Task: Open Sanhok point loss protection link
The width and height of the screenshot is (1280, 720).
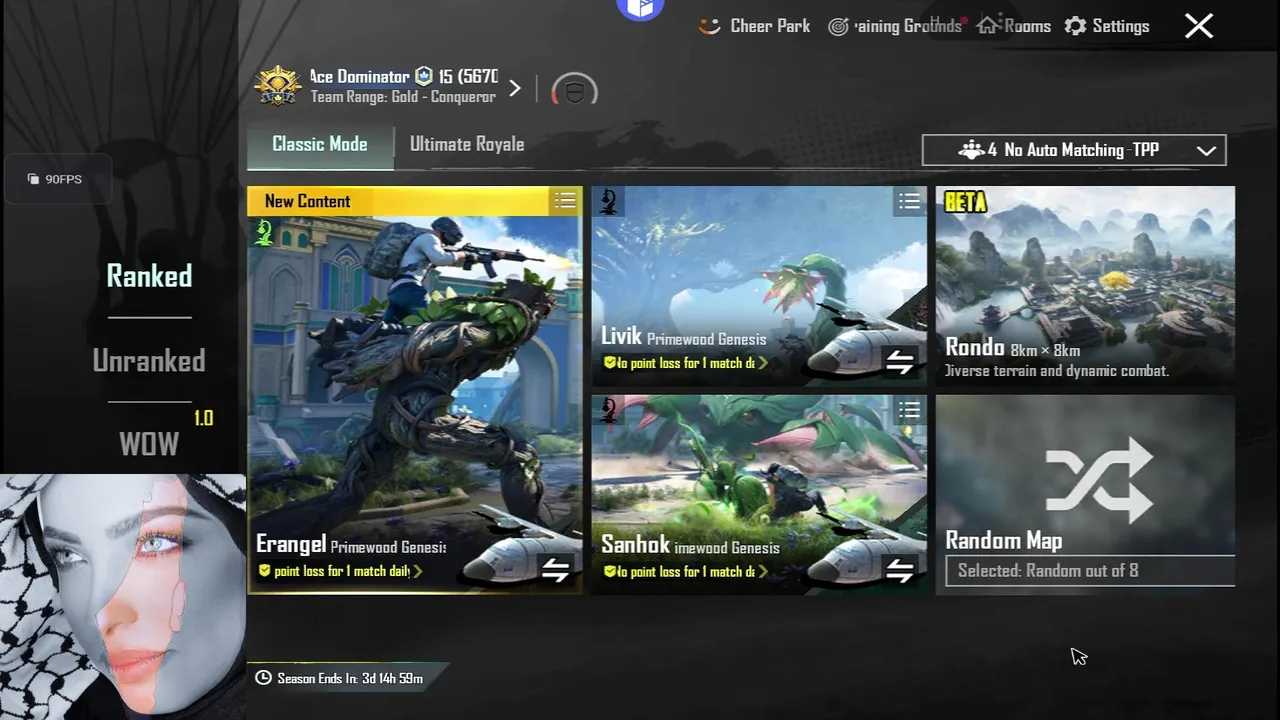Action: pos(685,571)
